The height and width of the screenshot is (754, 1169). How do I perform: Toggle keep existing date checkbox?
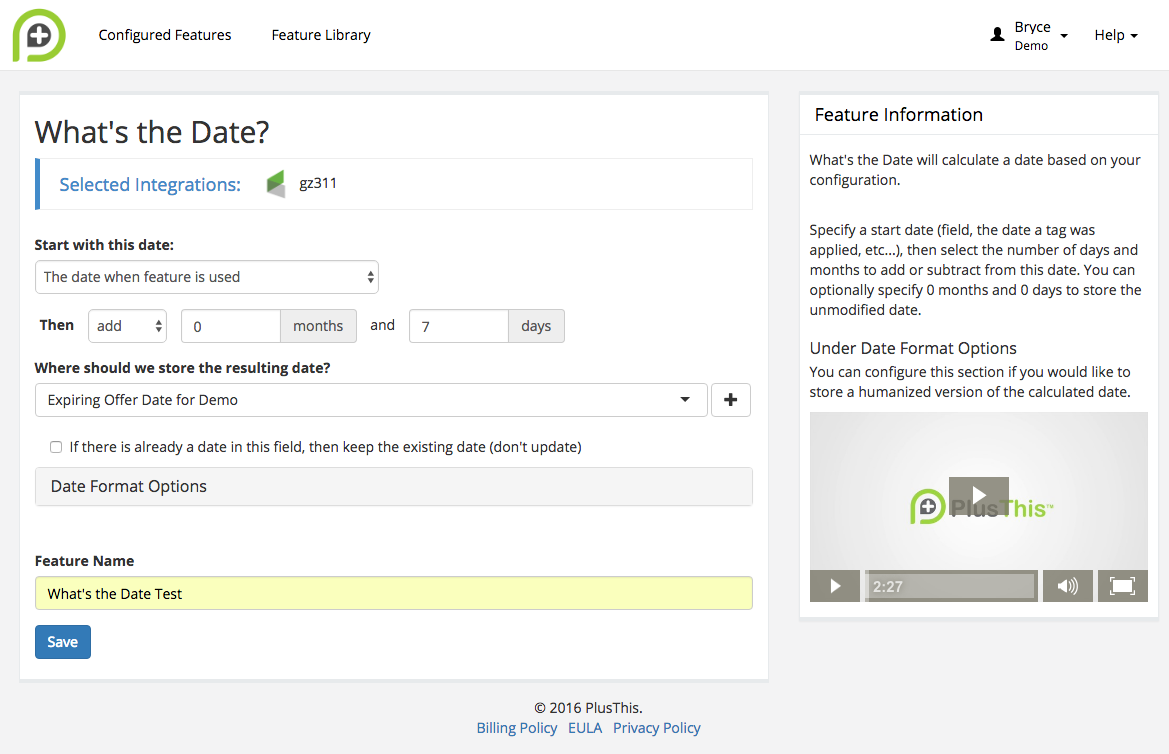tap(56, 447)
